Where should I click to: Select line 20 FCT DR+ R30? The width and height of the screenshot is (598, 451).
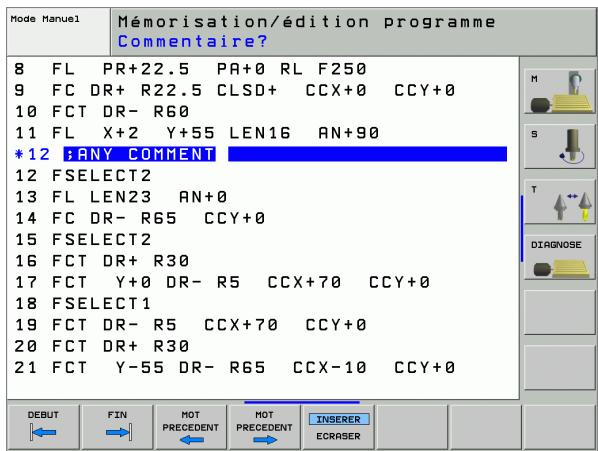[x=102, y=347]
